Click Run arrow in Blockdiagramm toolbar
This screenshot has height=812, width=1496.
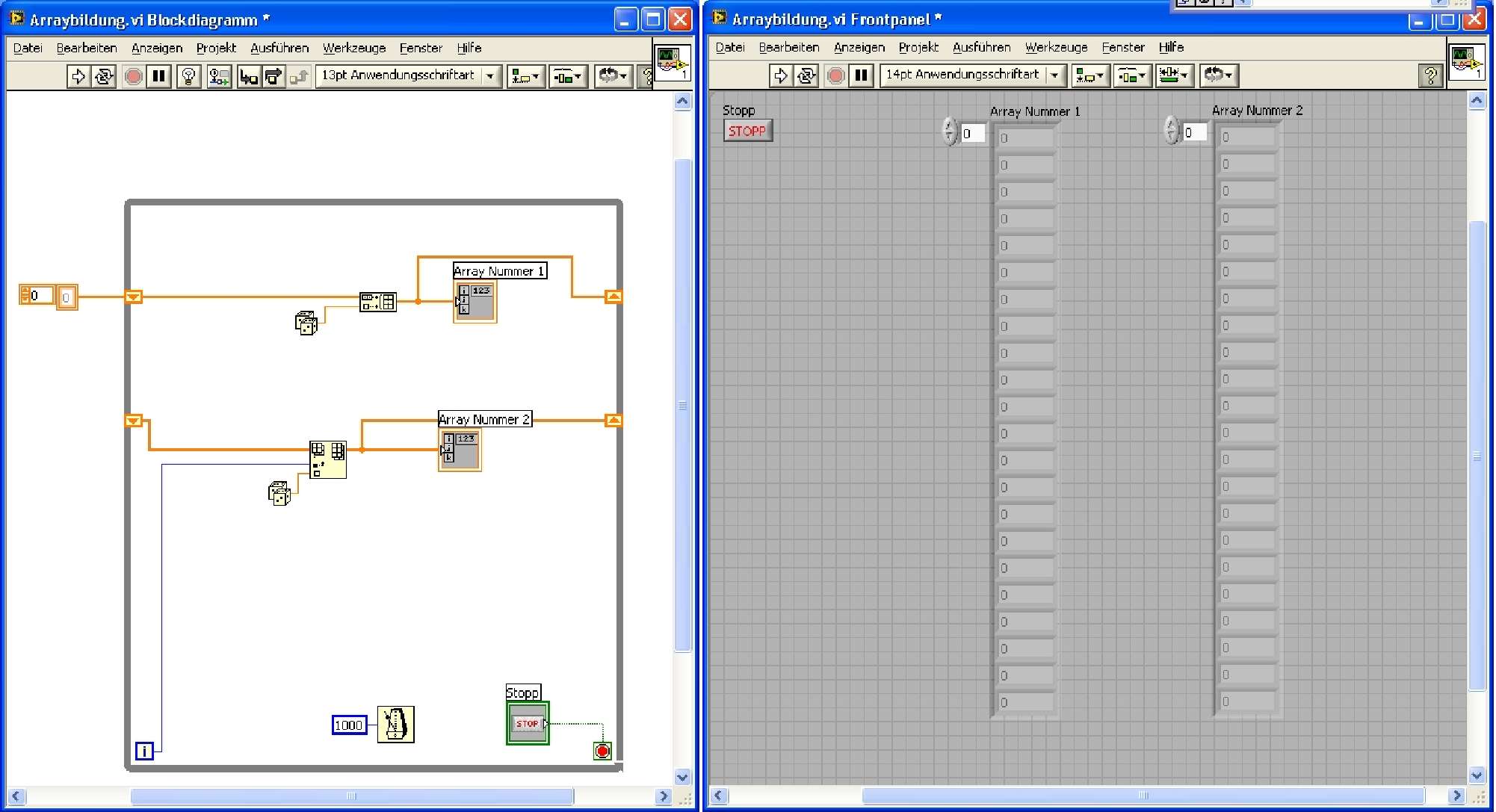coord(78,76)
